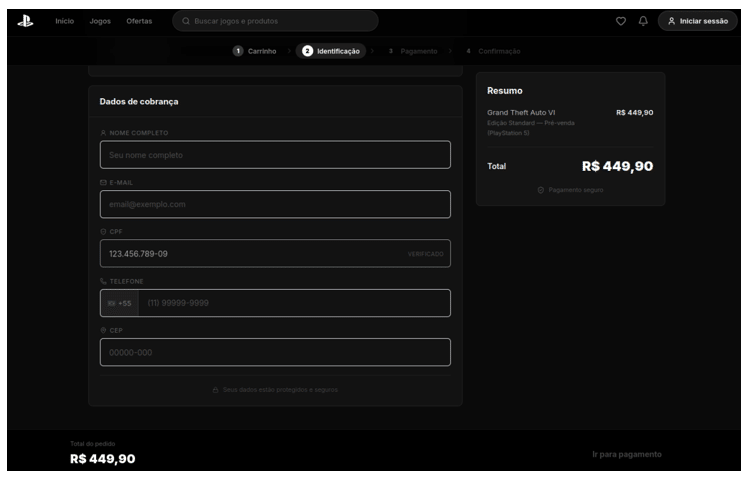Screen dimensions: 745x477
Task: Click the shield icon by Pagamento seguro
Action: pos(541,190)
